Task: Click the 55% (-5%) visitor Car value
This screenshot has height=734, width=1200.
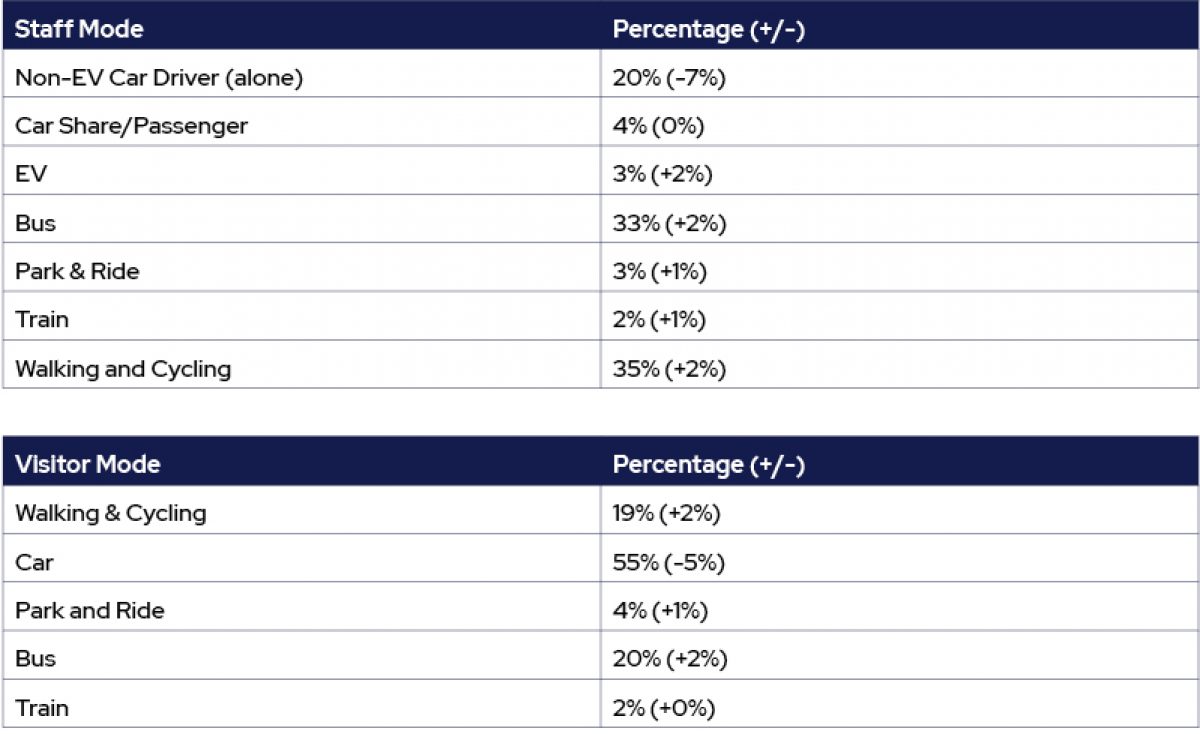Action: (x=669, y=562)
